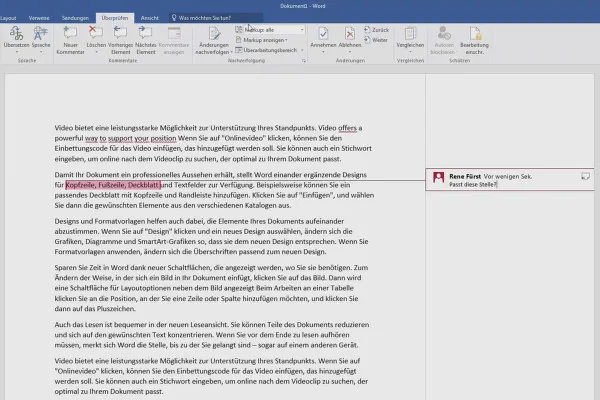The image size is (600, 400).
Task: Click the paragraph starting Designs und Formatvorlagen
Action: 211,236
